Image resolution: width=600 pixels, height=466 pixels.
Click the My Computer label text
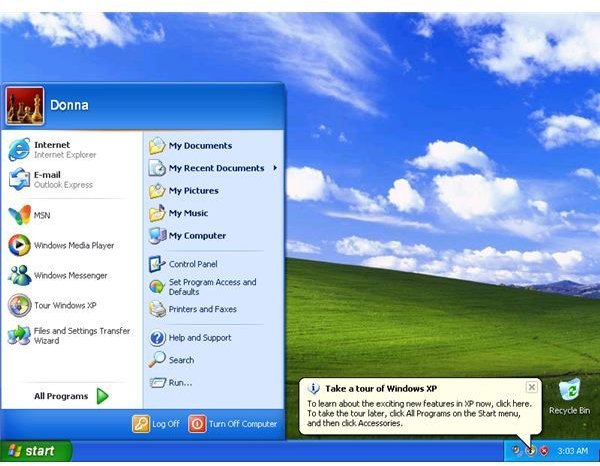point(197,236)
